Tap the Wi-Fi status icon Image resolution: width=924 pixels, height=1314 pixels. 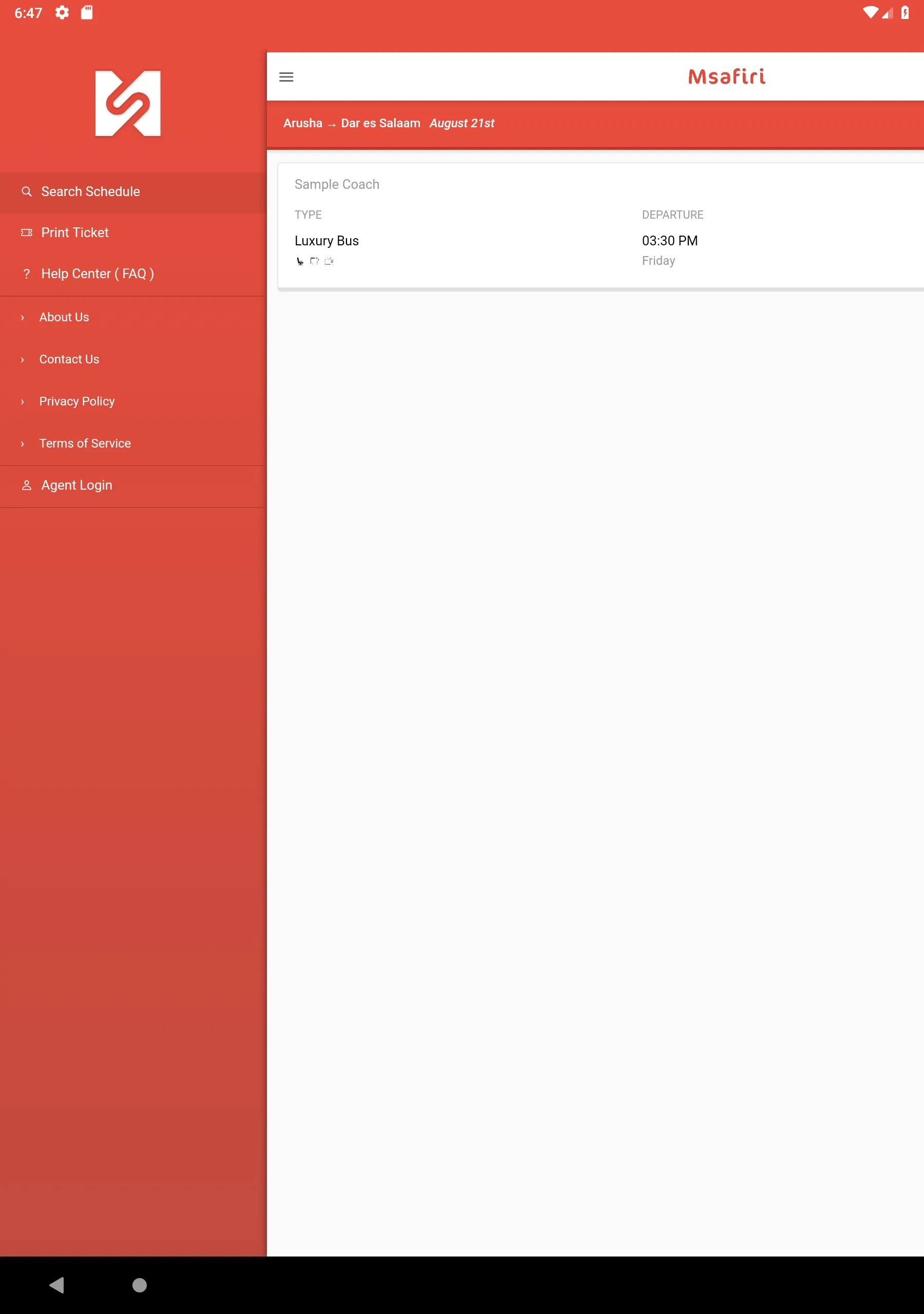click(x=870, y=13)
